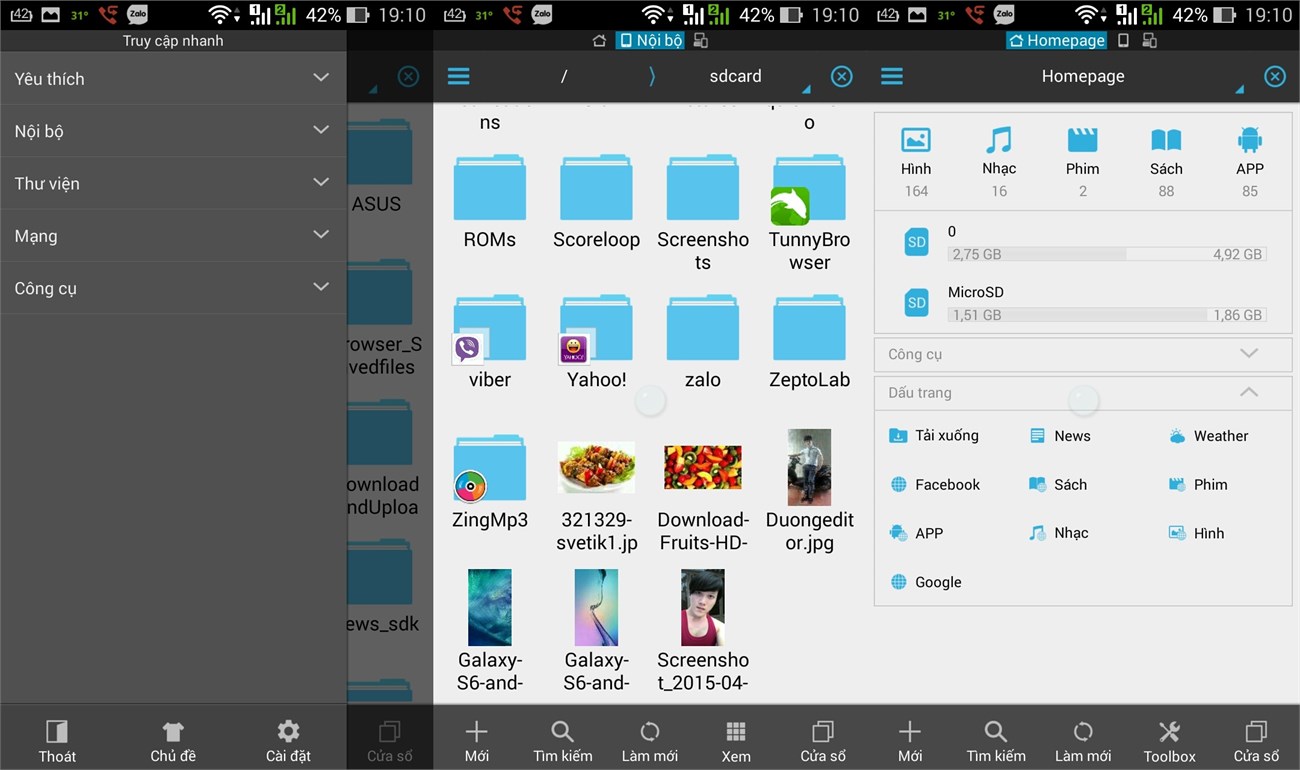Open Phim bookmark under Dấu trang

(1198, 484)
